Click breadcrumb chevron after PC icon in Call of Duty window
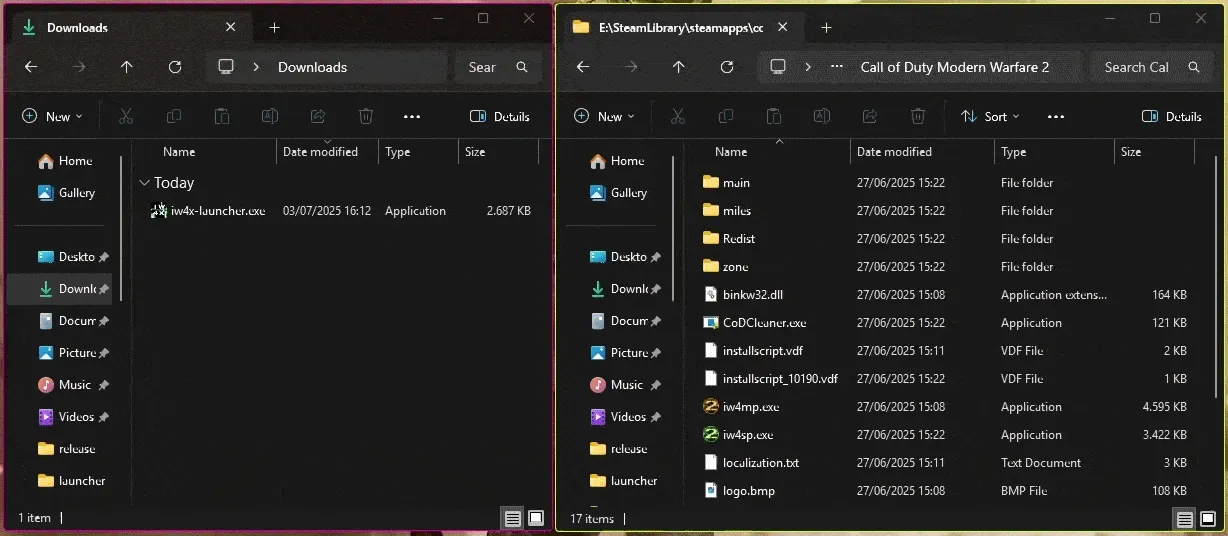 pos(808,67)
